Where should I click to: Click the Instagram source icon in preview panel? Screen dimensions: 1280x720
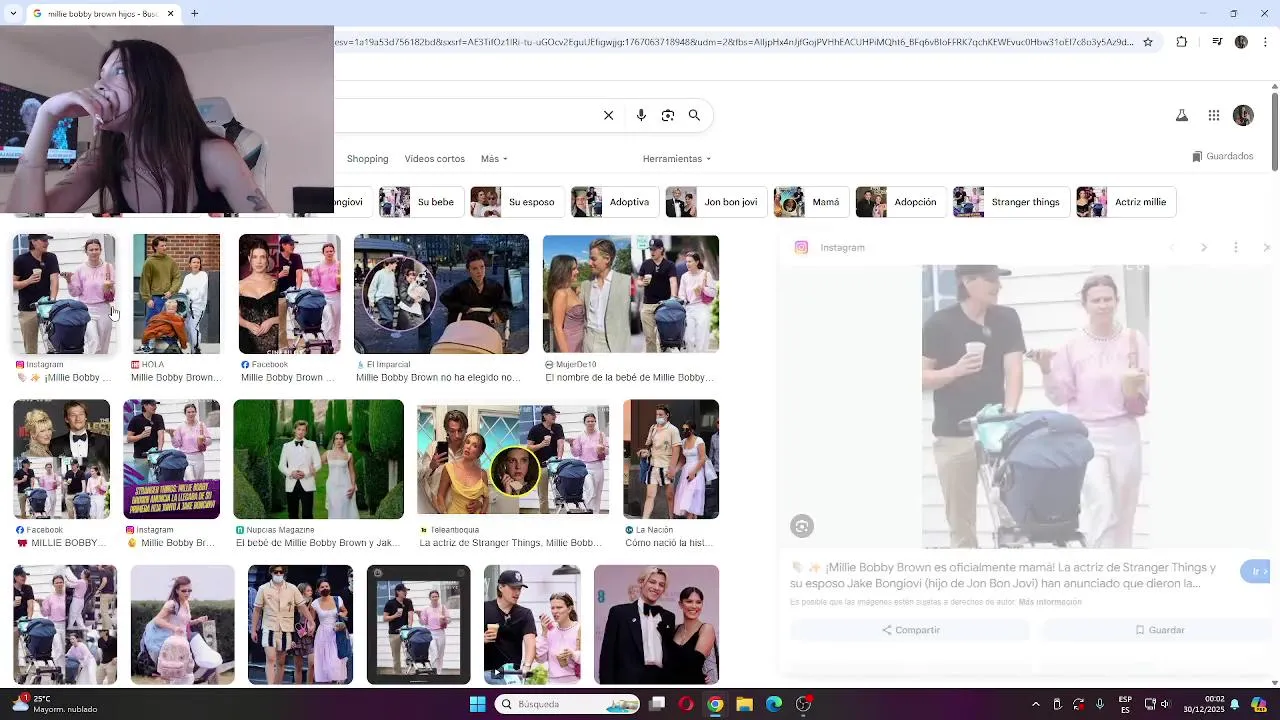click(801, 247)
